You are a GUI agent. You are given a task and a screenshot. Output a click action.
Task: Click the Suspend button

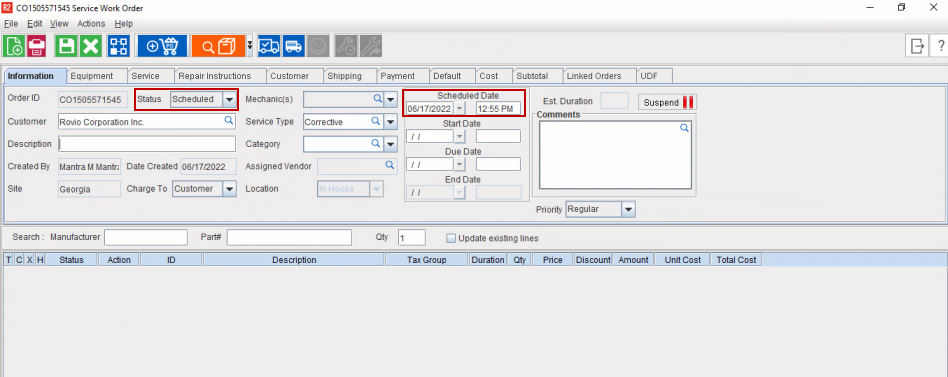(x=667, y=103)
